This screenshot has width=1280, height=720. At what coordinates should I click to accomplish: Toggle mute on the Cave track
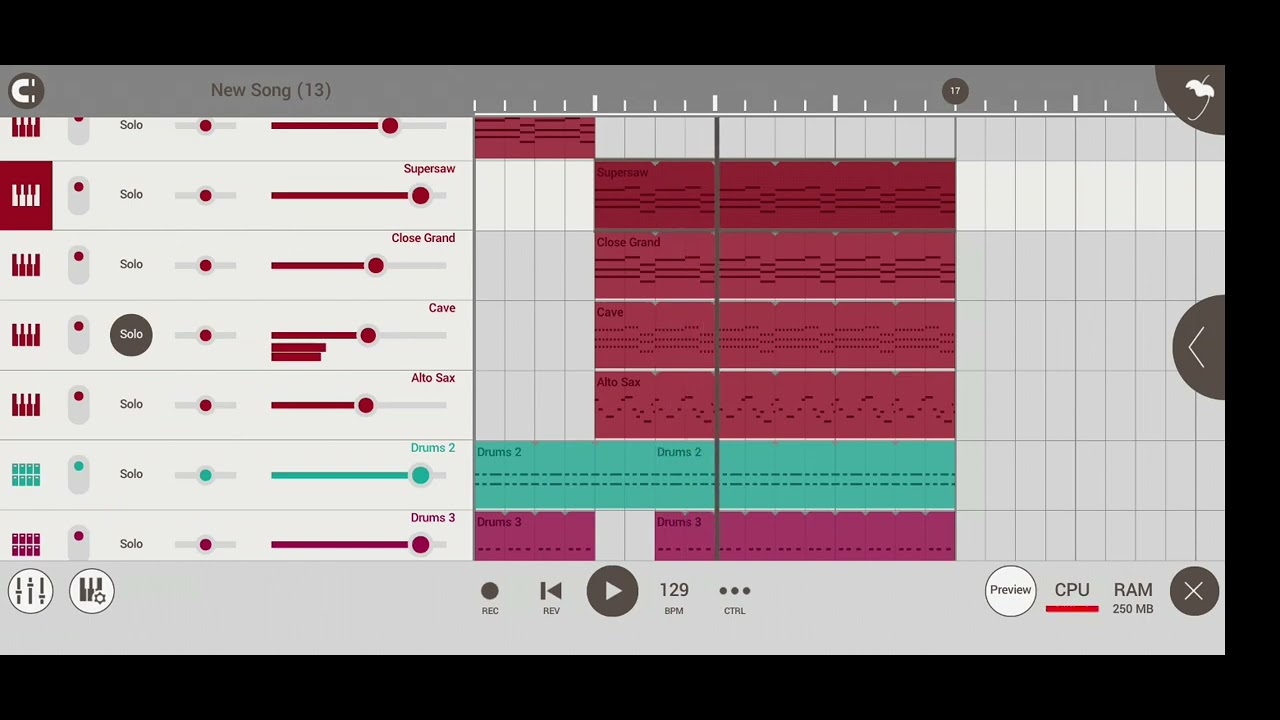click(78, 335)
